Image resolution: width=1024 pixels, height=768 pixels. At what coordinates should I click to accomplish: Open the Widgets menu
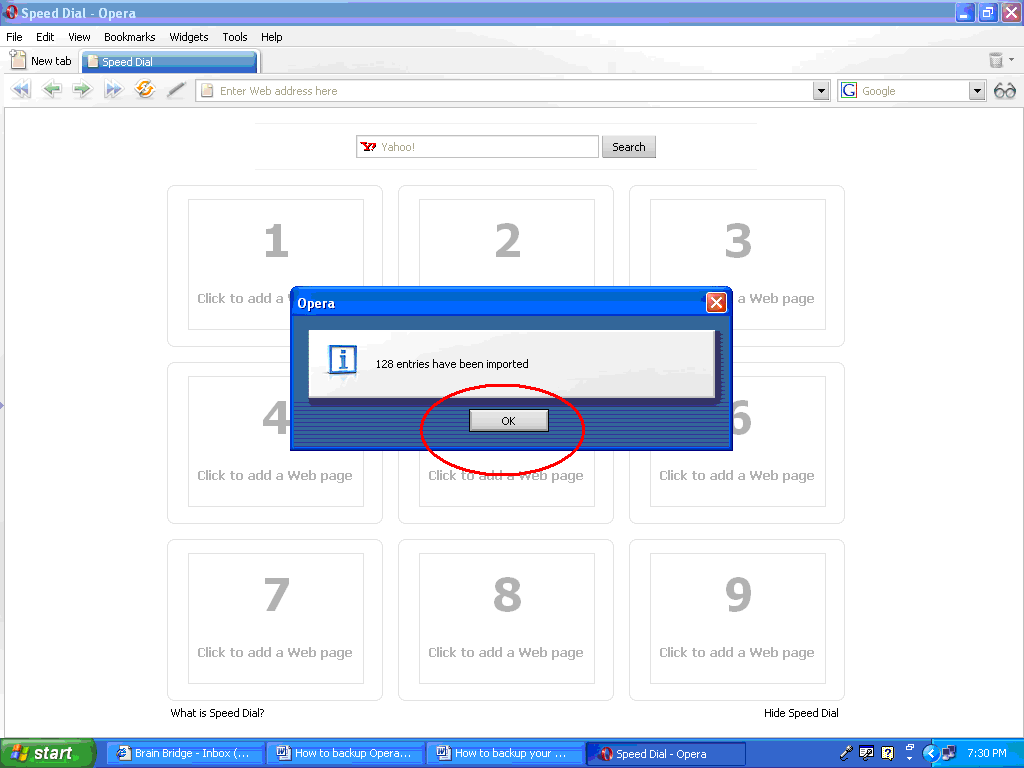(189, 37)
